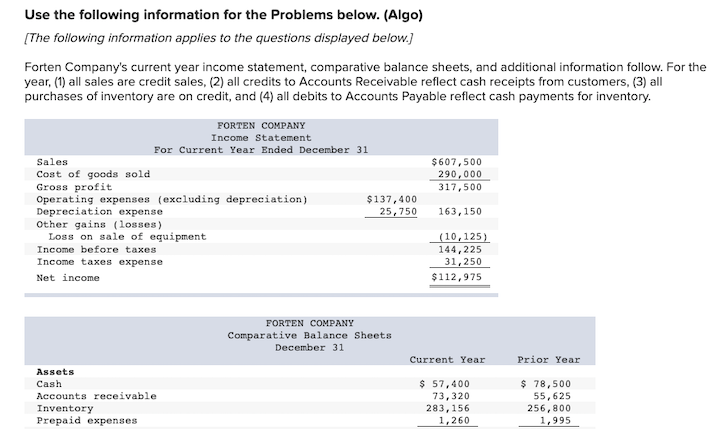Select the operating expenses value $137,400
The width and height of the screenshot is (721, 429).
coord(392,200)
